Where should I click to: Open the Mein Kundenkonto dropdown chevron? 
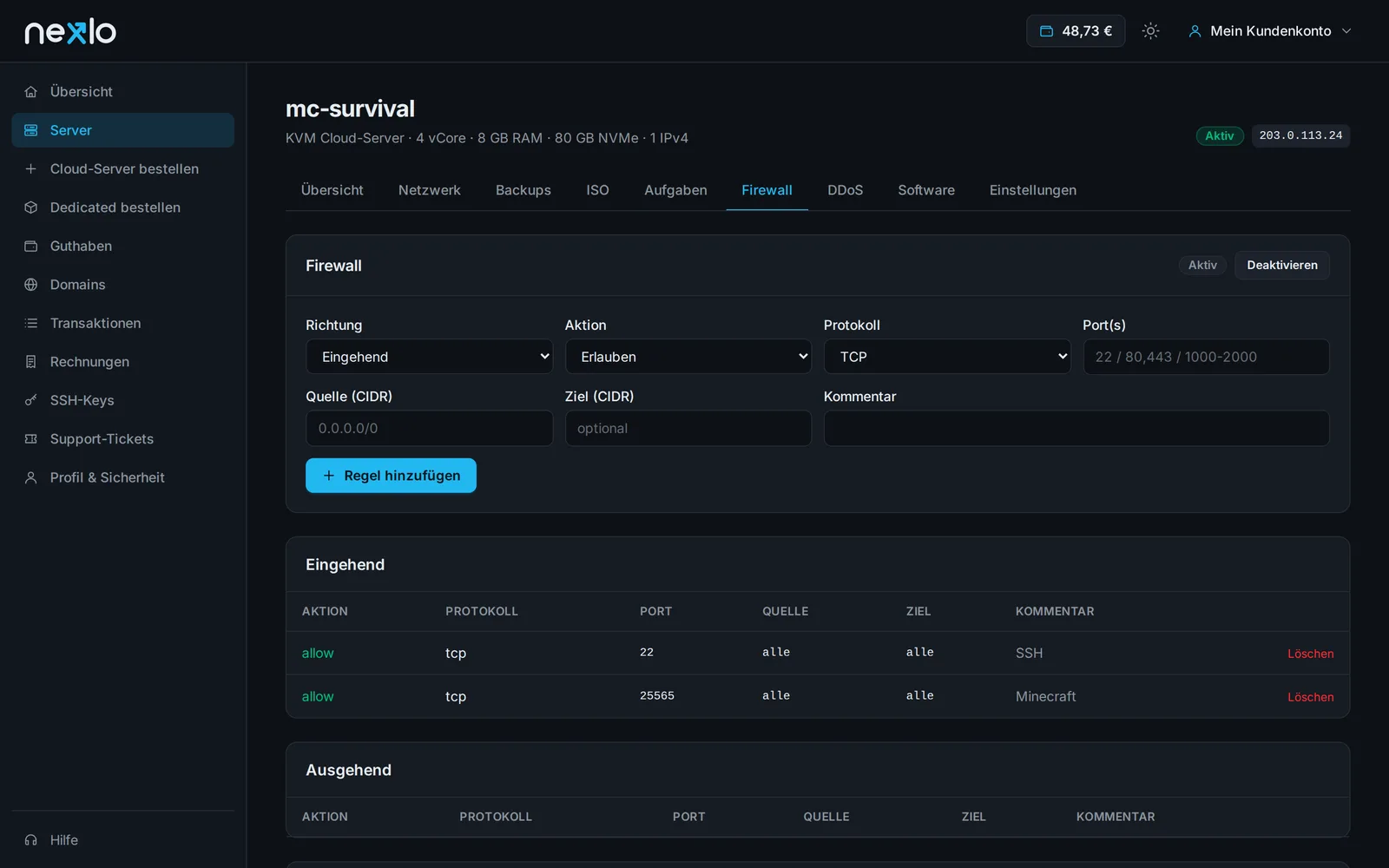click(x=1346, y=31)
